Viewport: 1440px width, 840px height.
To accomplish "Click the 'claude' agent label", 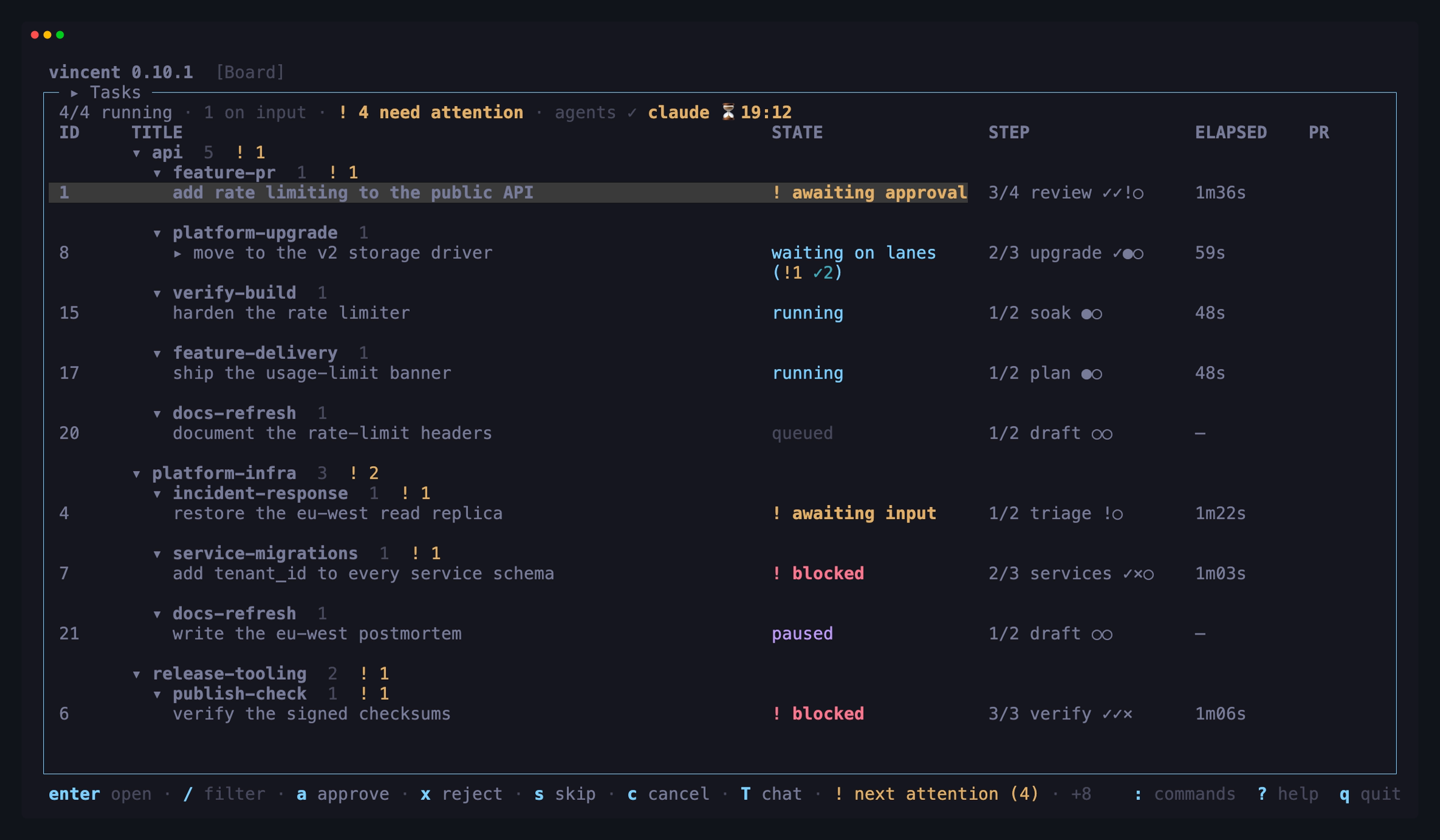I will click(x=678, y=113).
